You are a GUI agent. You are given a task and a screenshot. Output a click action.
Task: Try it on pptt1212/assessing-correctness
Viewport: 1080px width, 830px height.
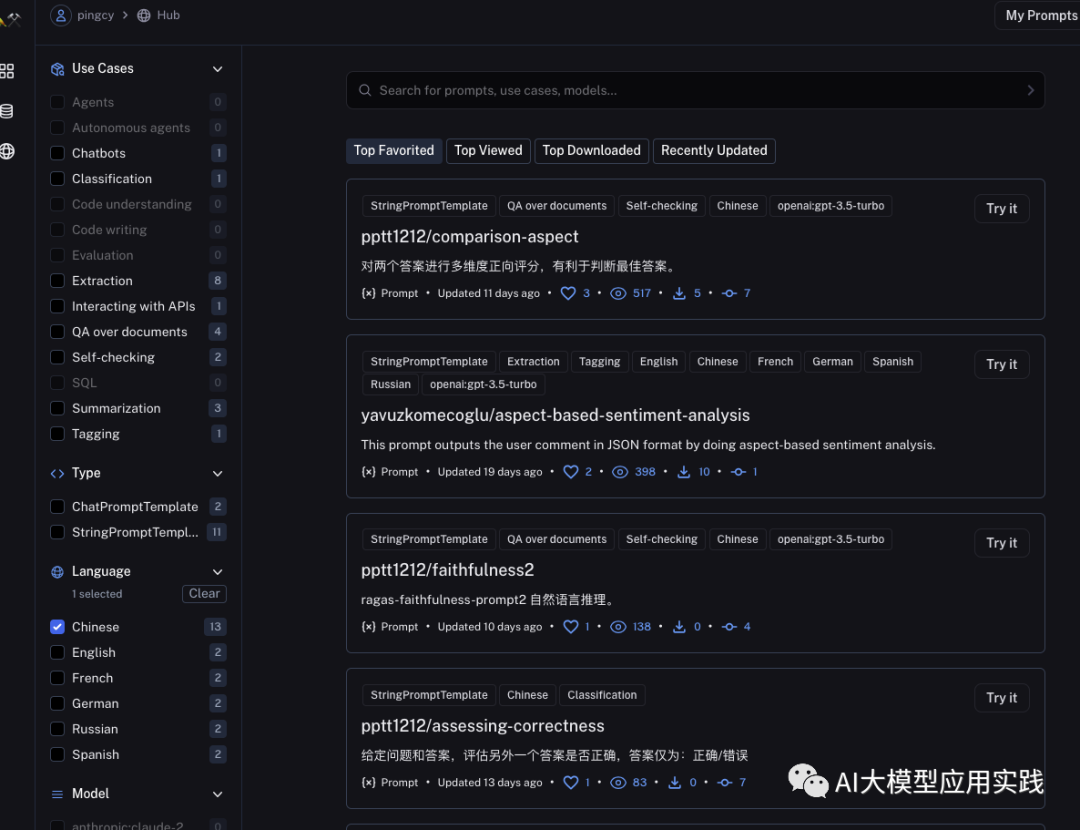point(1001,698)
